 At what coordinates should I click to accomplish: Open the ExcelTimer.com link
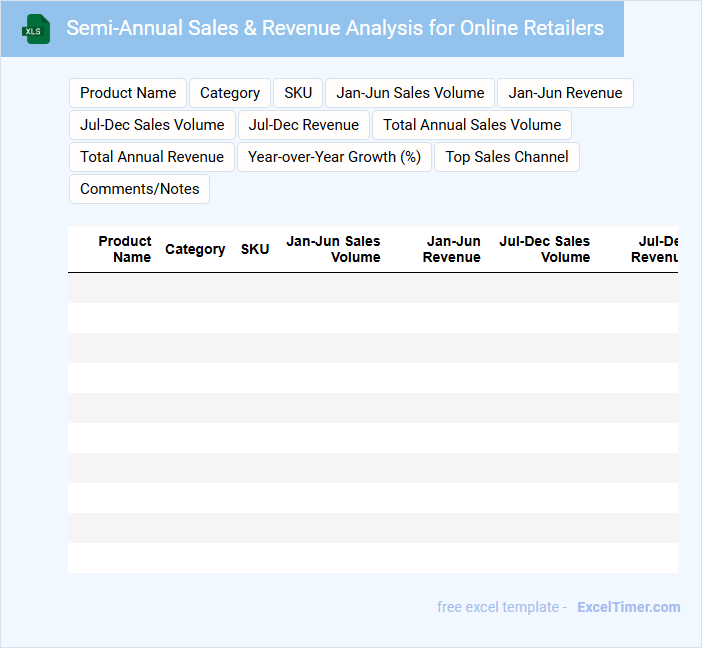pyautogui.click(x=628, y=607)
